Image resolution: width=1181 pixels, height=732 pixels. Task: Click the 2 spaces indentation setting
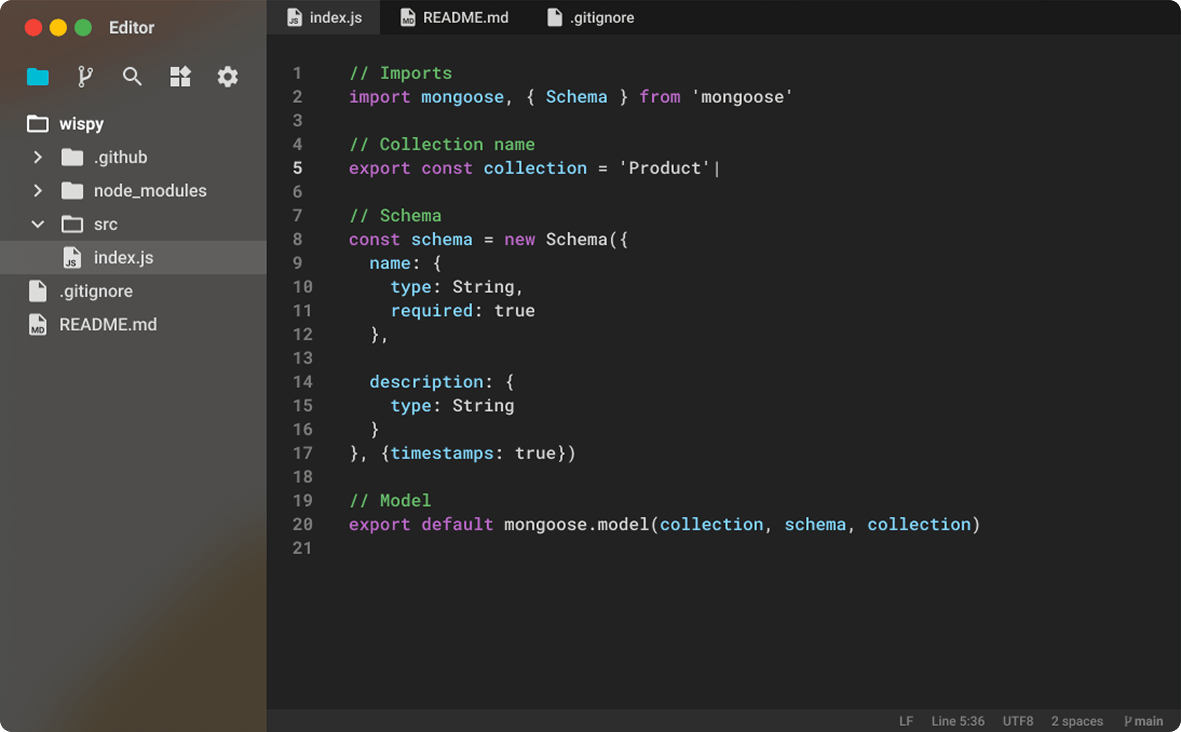click(1077, 721)
